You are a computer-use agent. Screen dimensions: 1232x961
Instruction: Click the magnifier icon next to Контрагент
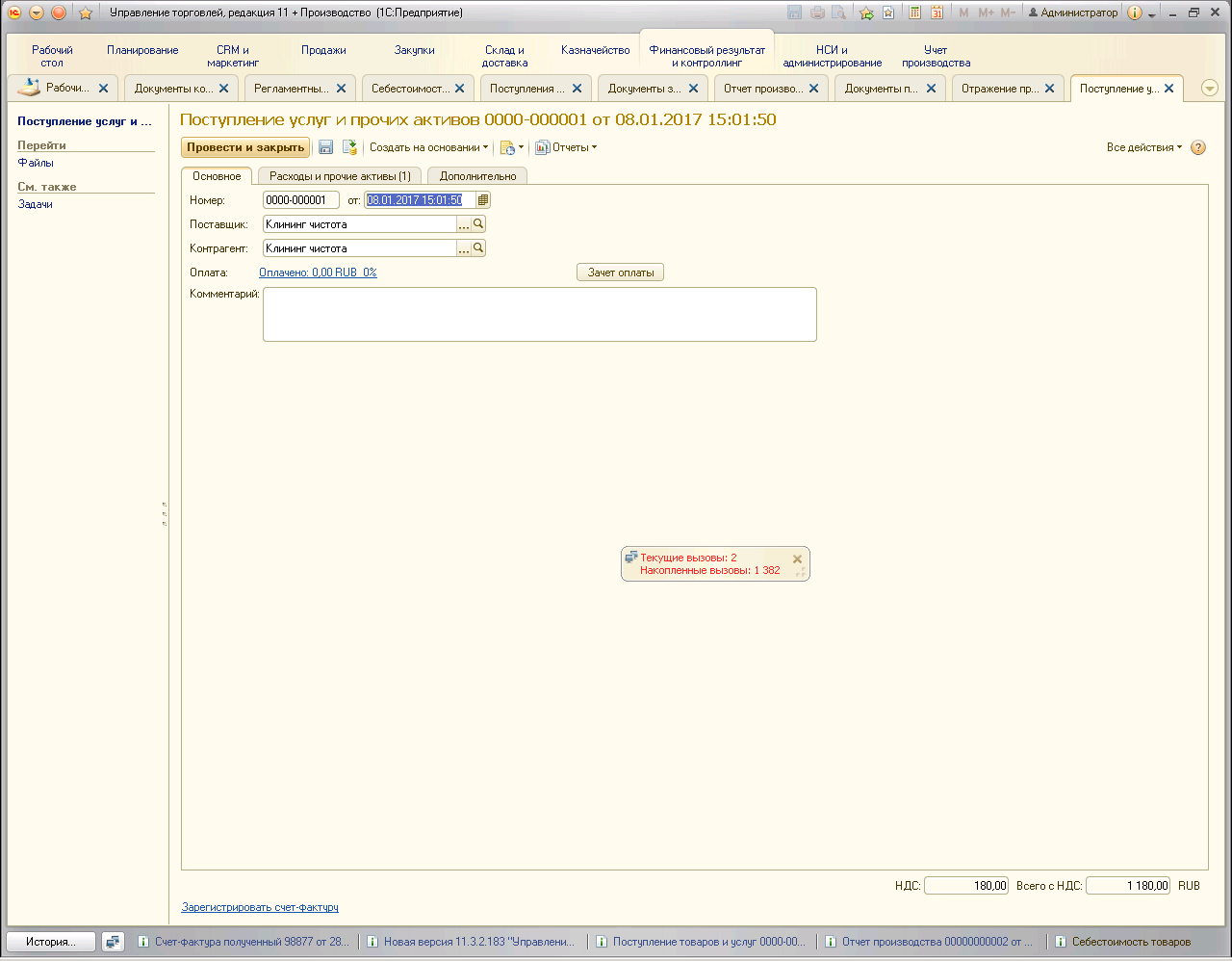click(478, 248)
